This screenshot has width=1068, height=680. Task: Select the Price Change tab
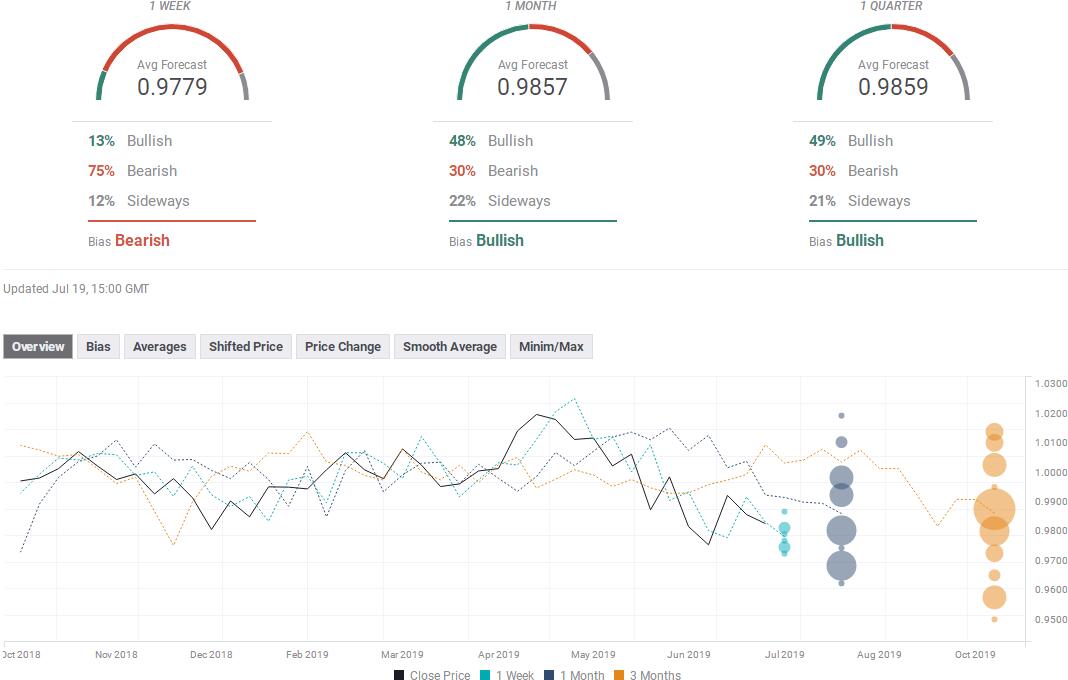(x=343, y=346)
